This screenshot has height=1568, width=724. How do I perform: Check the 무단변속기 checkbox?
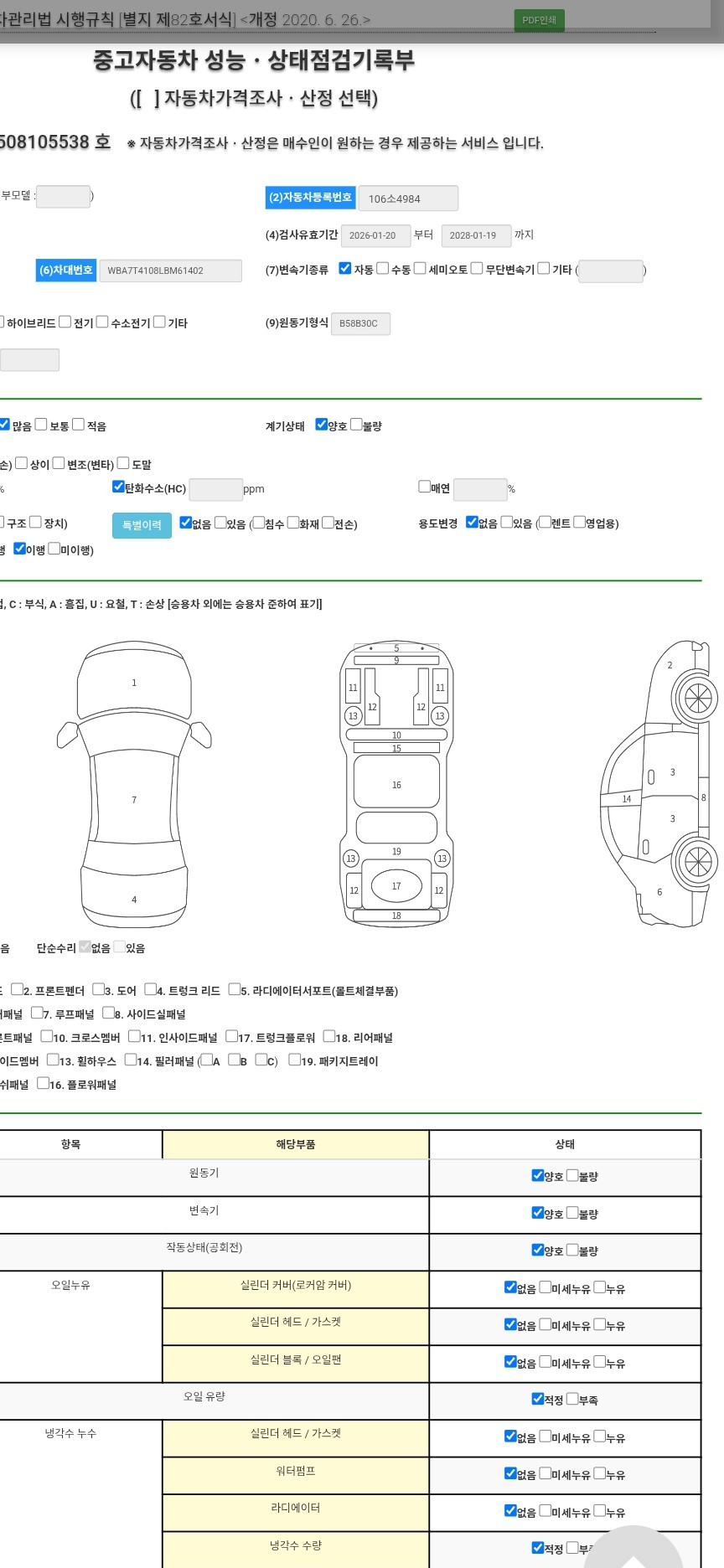click(477, 268)
